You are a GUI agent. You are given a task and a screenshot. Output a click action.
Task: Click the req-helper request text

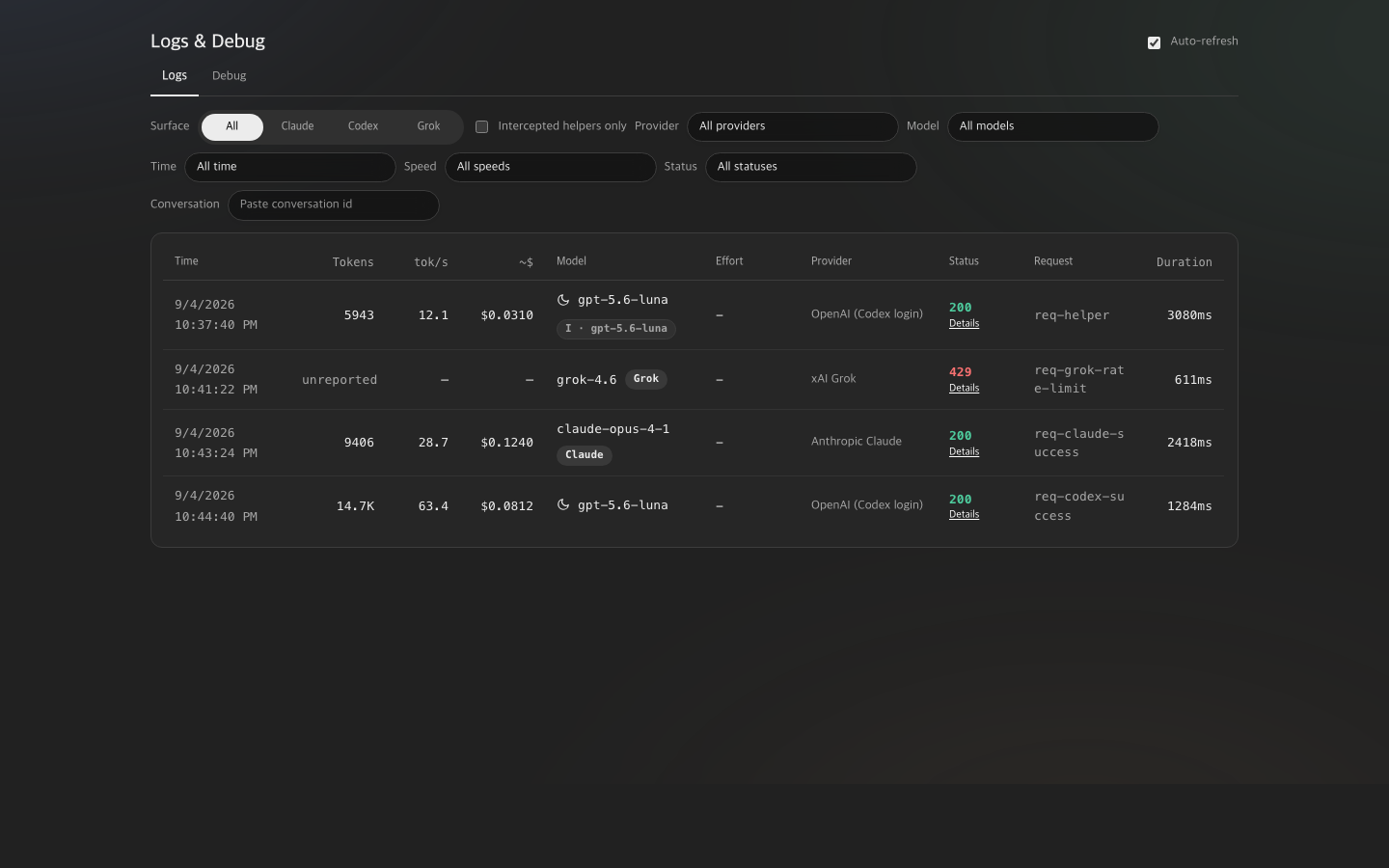[1072, 315]
